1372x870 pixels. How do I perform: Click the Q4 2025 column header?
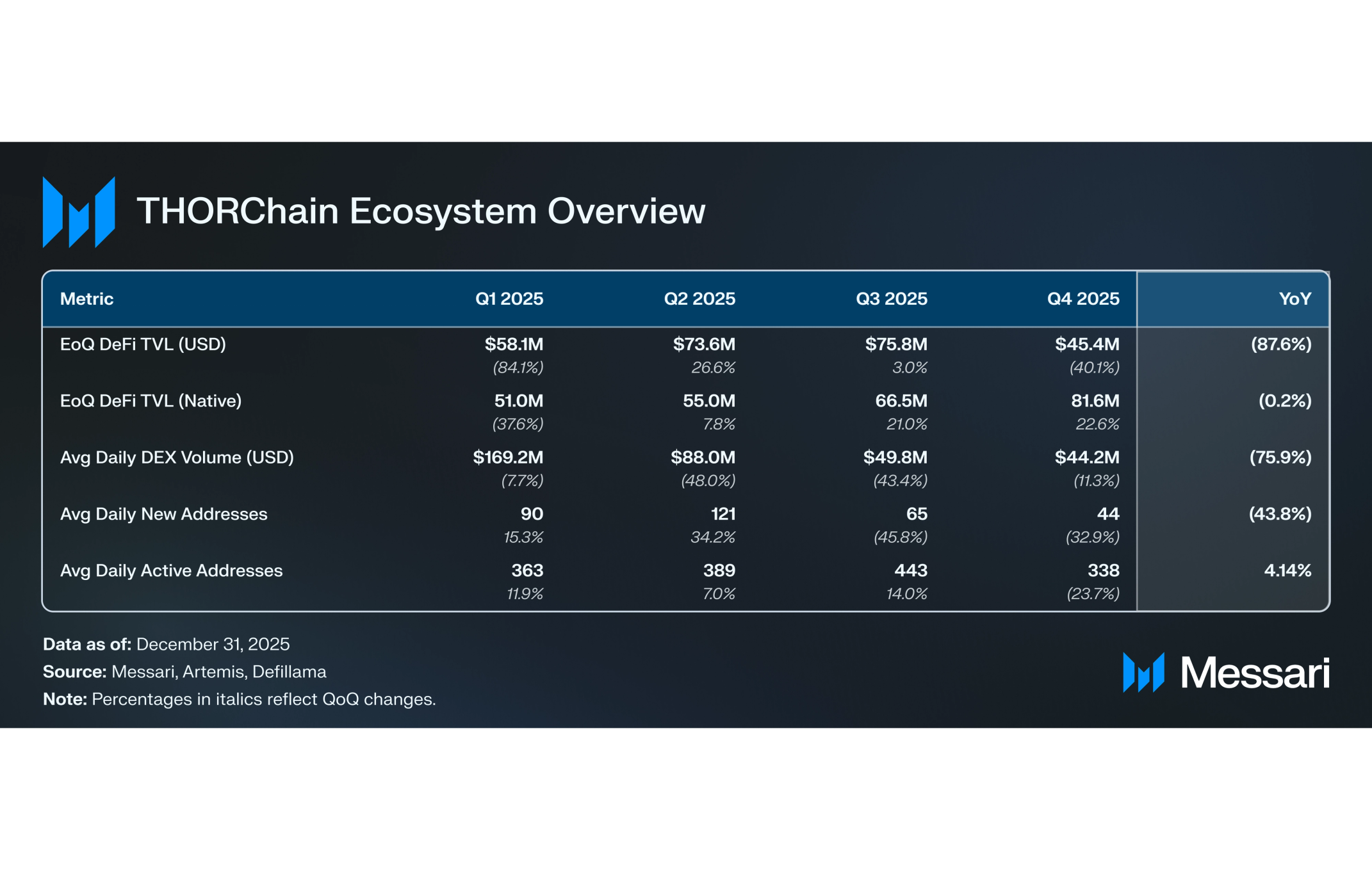pyautogui.click(x=1082, y=299)
